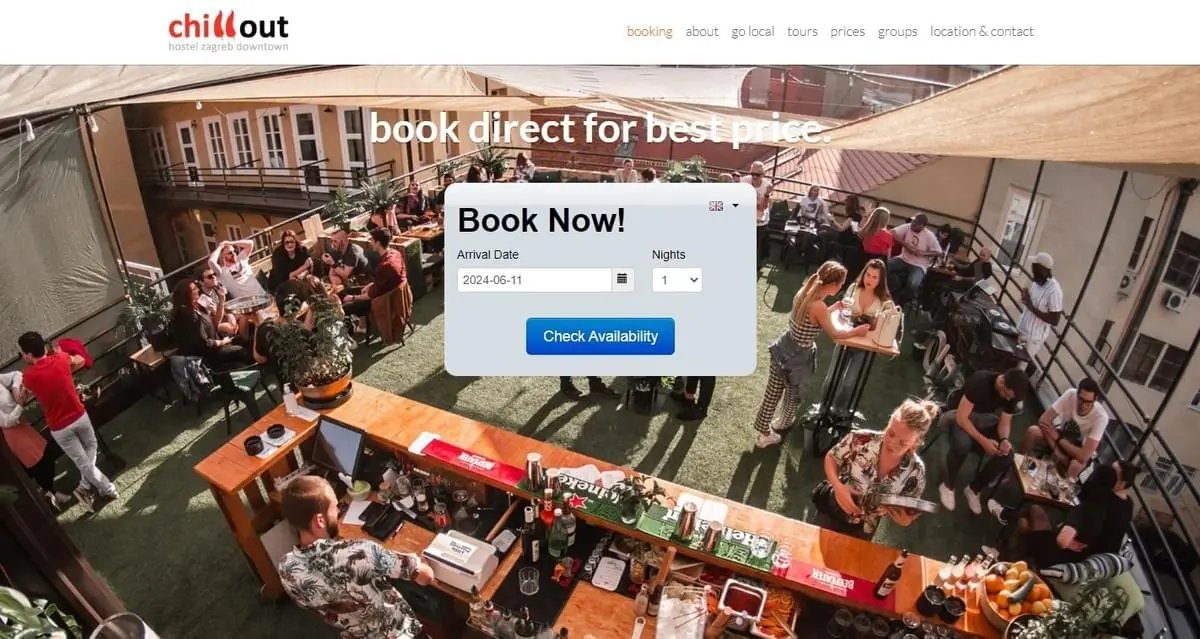
Task: Click the Check Availability button
Action: click(600, 336)
